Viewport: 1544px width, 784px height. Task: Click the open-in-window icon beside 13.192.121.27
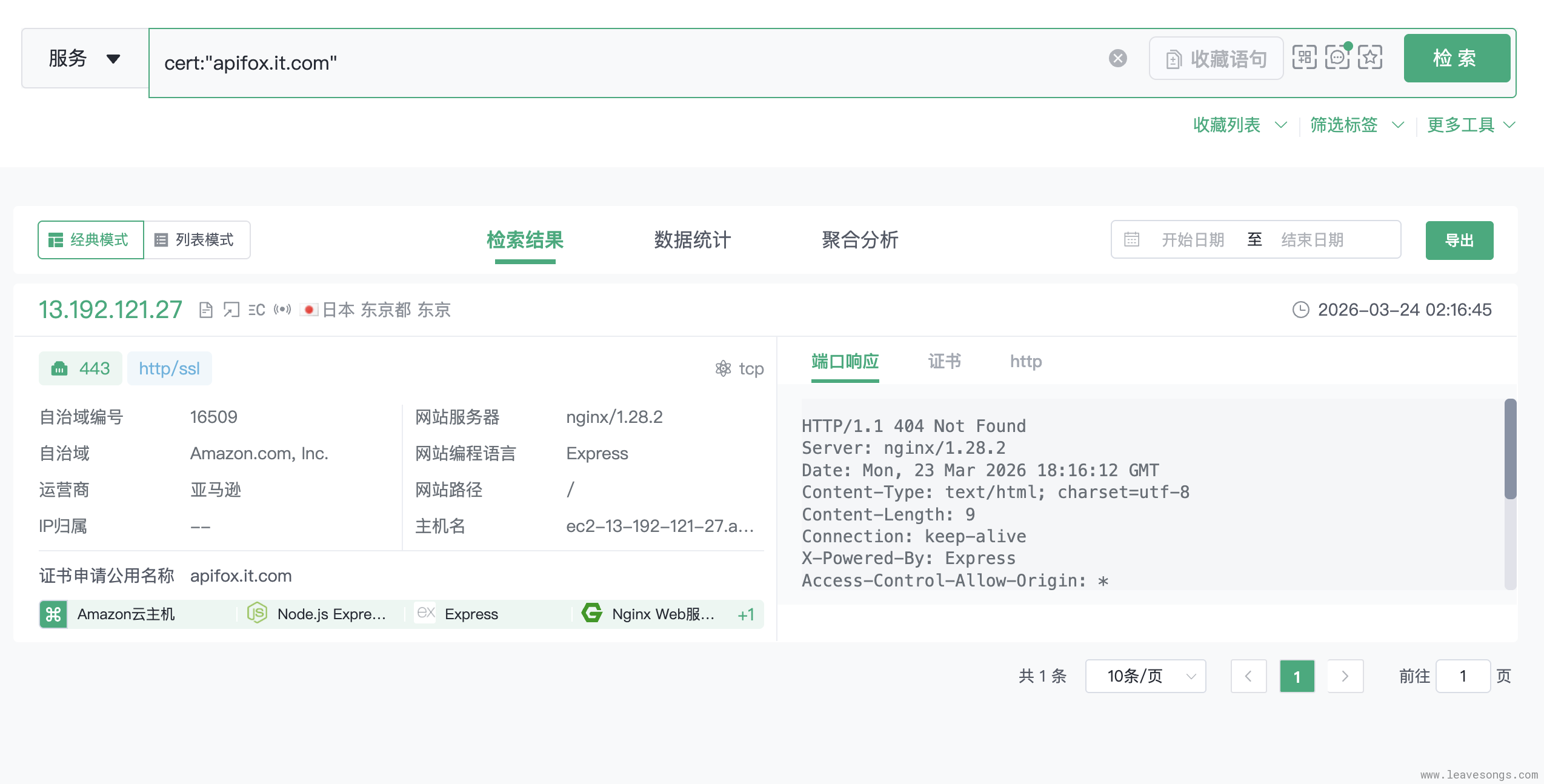point(231,310)
